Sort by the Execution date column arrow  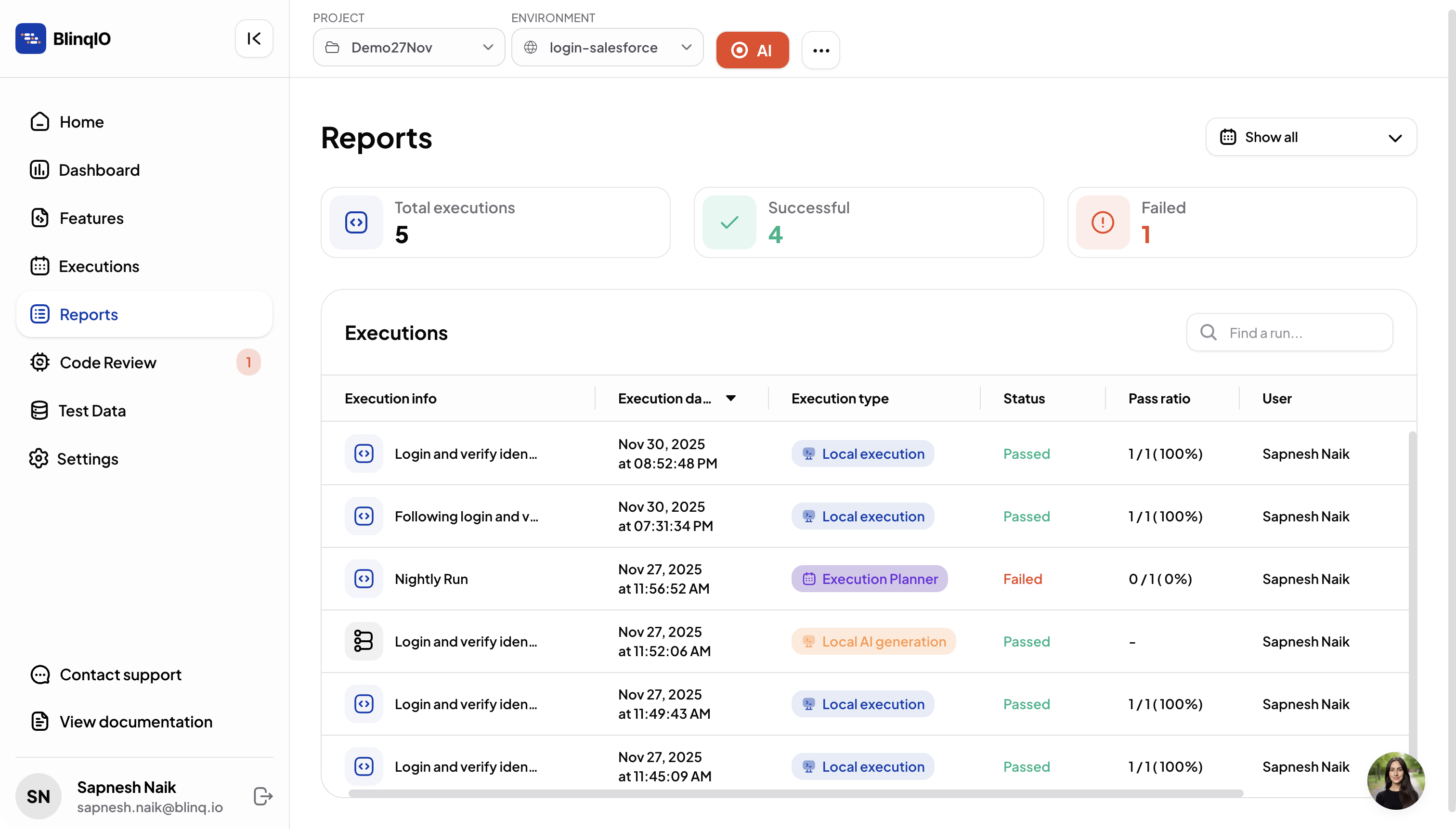point(730,399)
